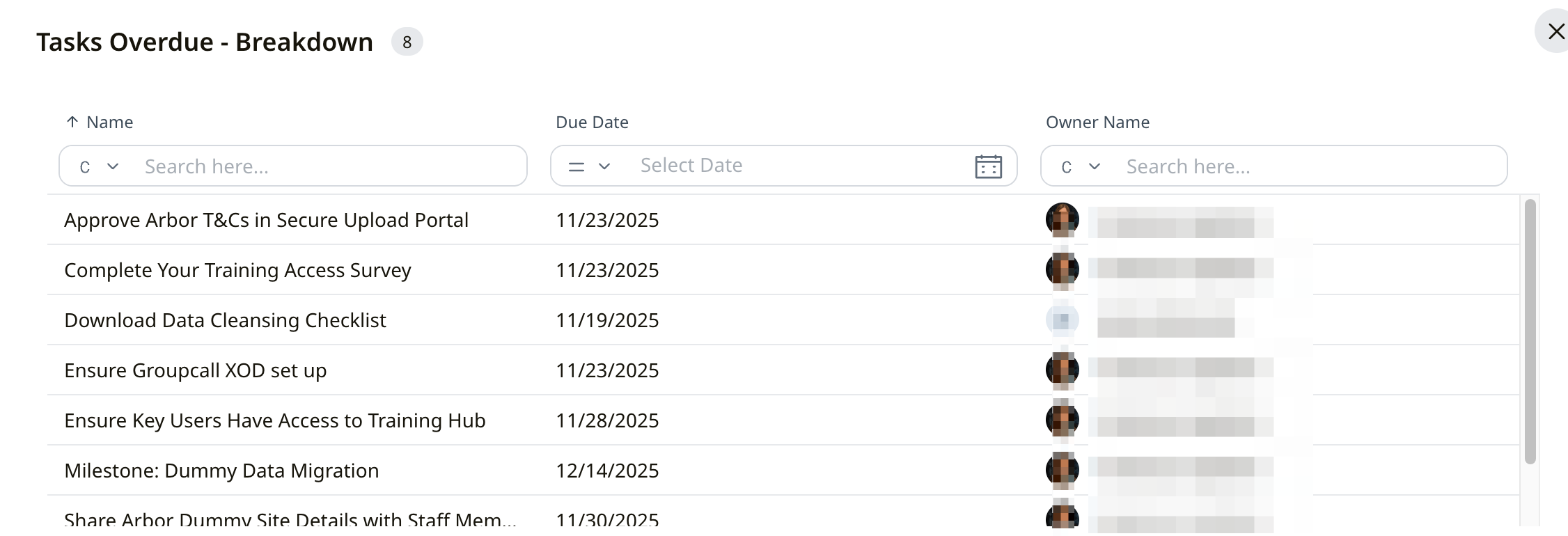Sort by the Owner Name column header

coord(1097,123)
